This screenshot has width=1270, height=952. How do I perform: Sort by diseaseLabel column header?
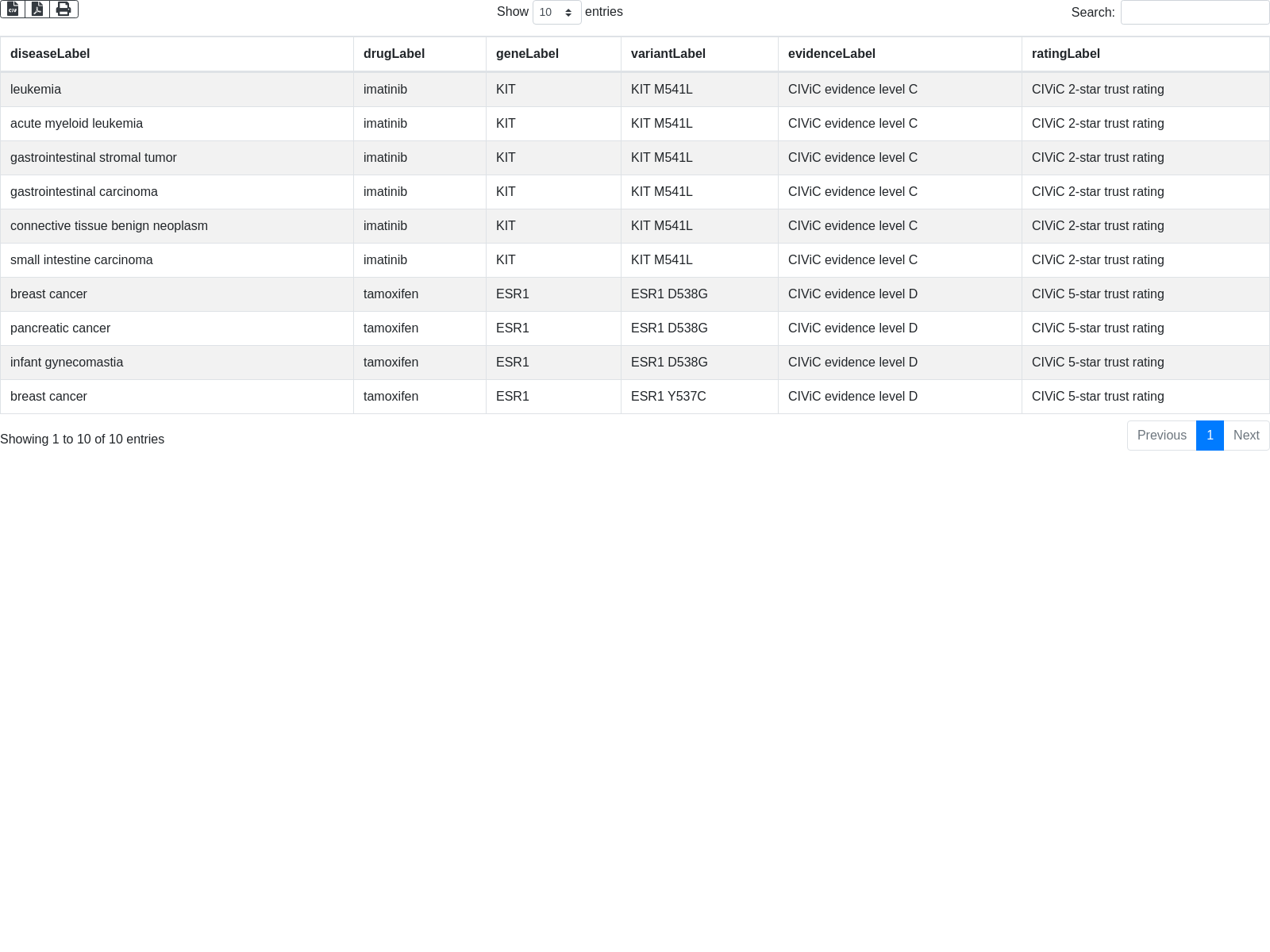50,54
